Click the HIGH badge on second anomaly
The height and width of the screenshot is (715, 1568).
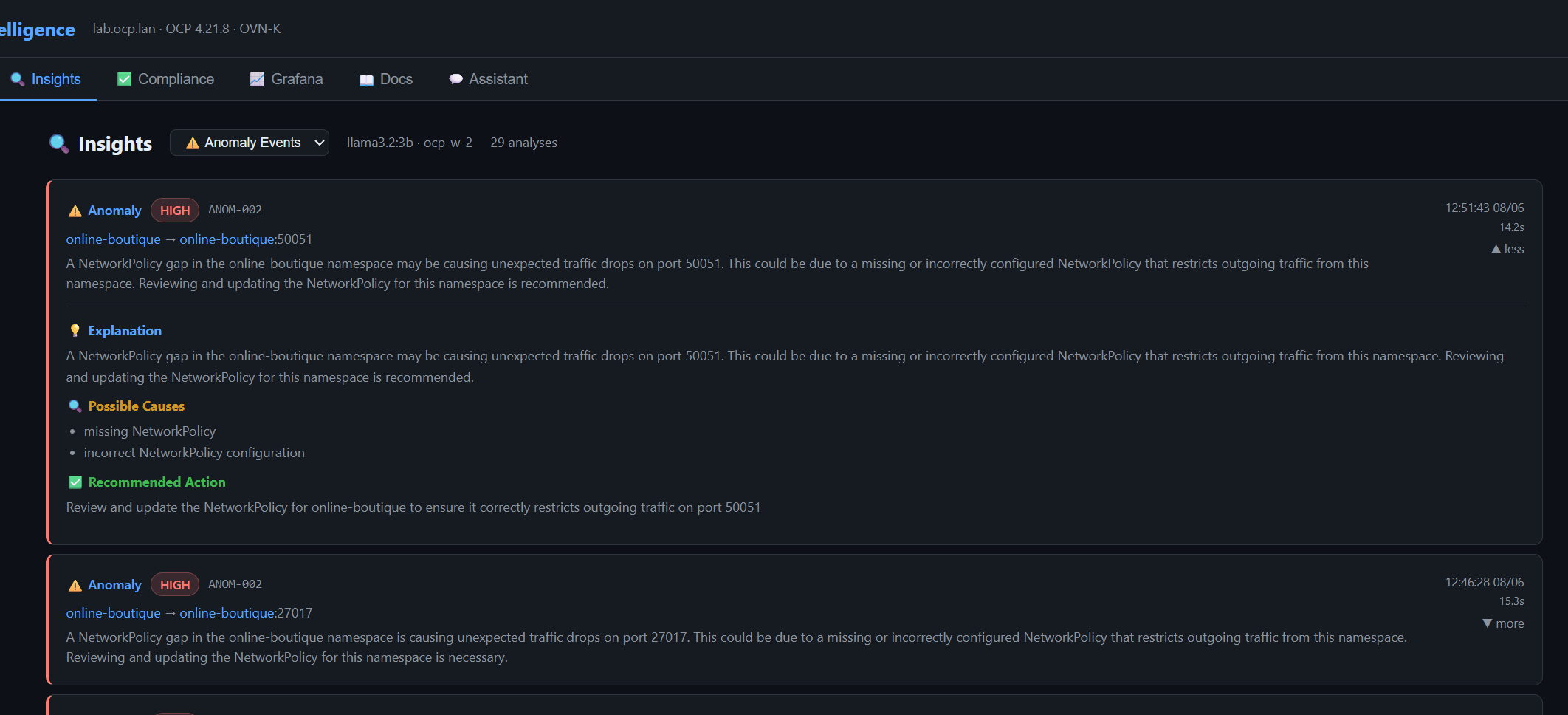pyautogui.click(x=175, y=585)
